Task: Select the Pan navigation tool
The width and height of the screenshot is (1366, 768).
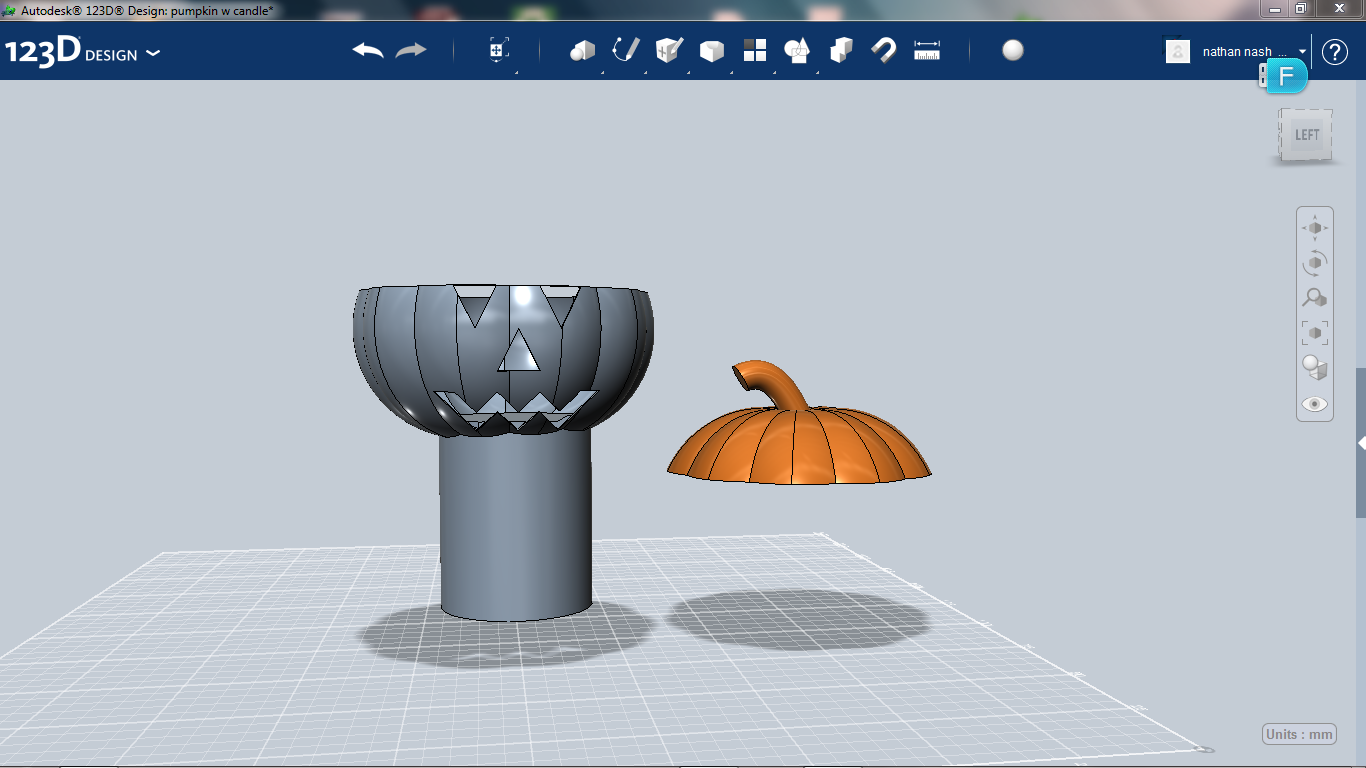Action: (1315, 228)
